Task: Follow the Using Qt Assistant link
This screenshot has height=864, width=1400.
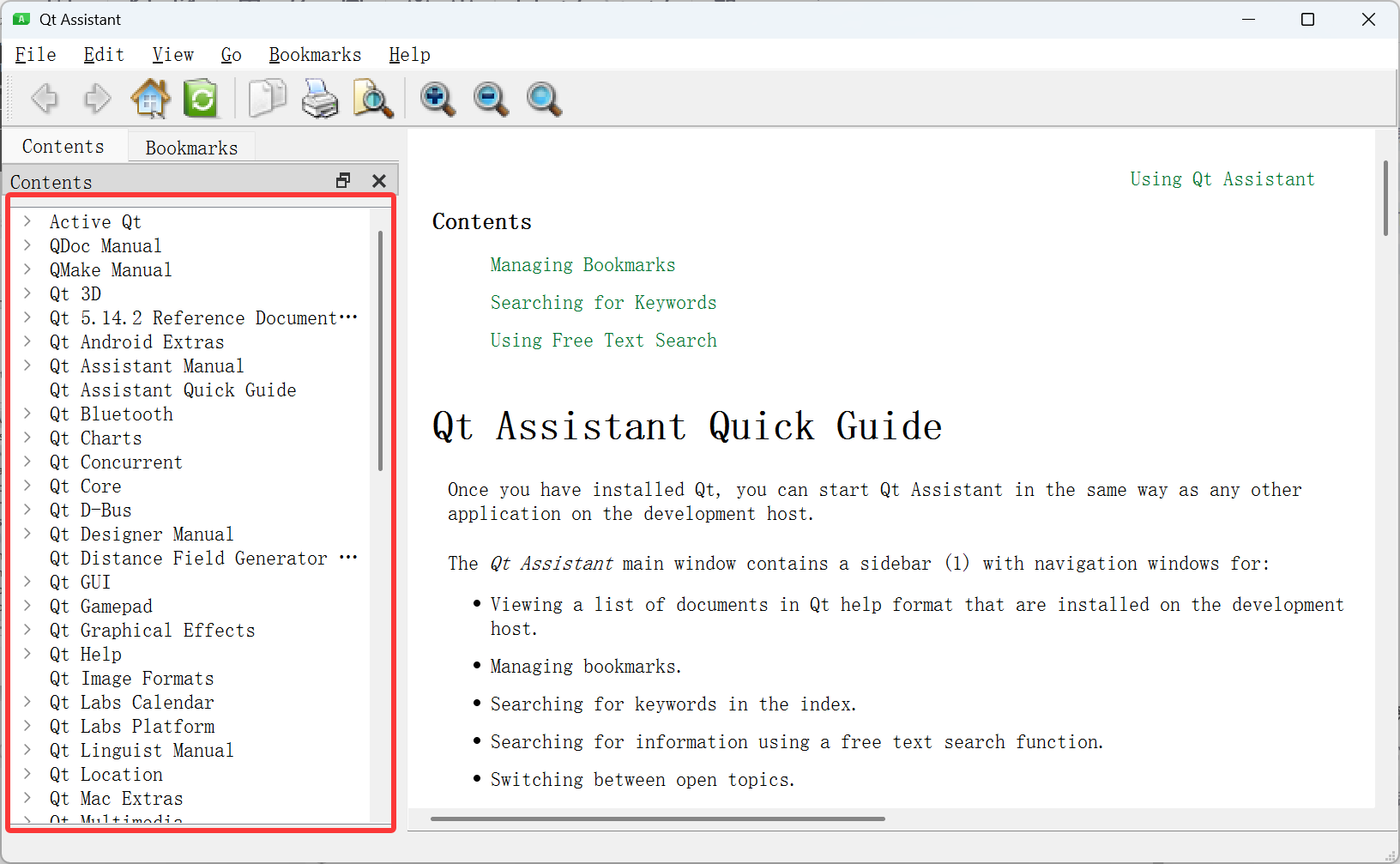Action: [x=1222, y=179]
